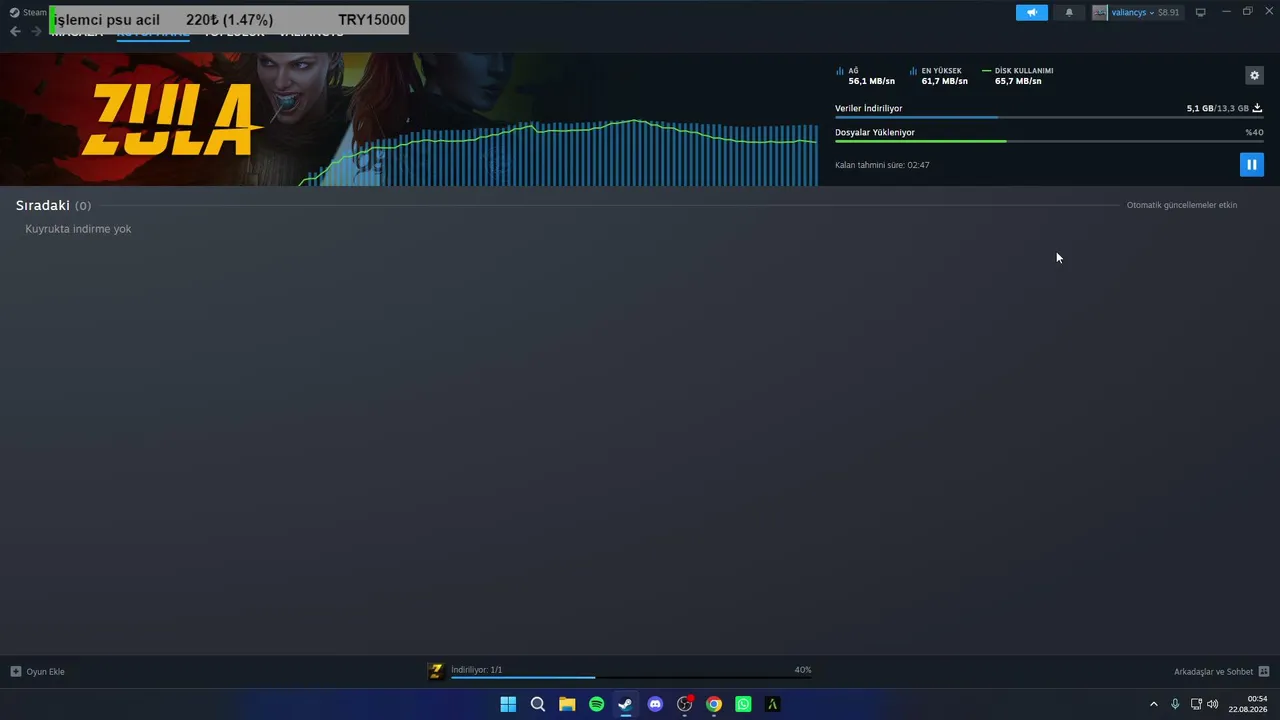
Task: Click the İndiriliyor: 1/1 status text
Action: click(476, 670)
